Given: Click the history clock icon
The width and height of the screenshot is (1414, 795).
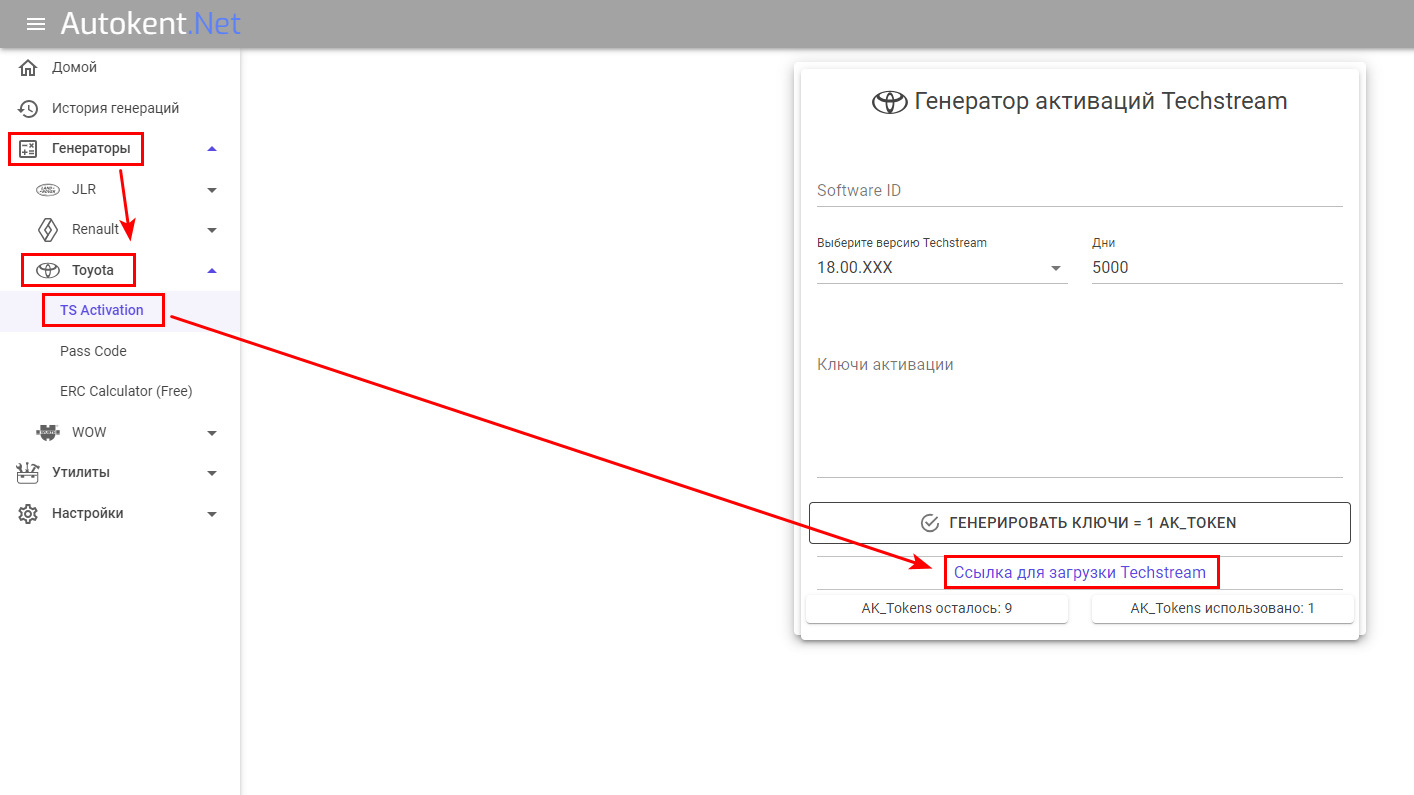Looking at the screenshot, I should click(x=28, y=108).
